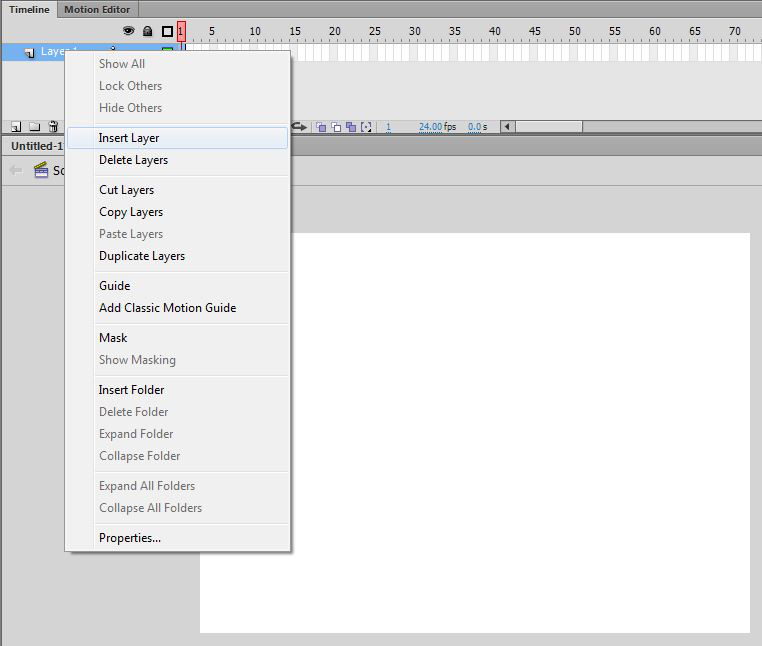Image resolution: width=762 pixels, height=646 pixels.
Task: Open layer Properties... from context menu
Action: (x=177, y=538)
